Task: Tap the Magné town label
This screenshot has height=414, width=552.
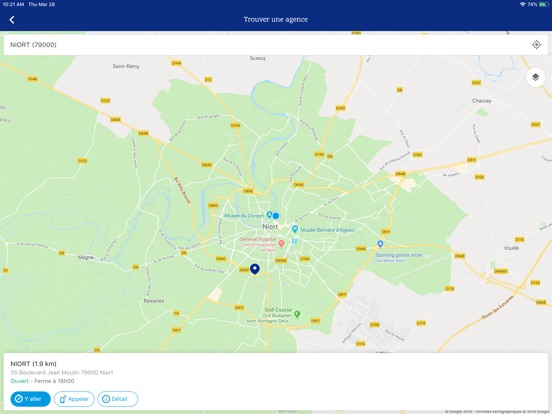Action: click(86, 257)
